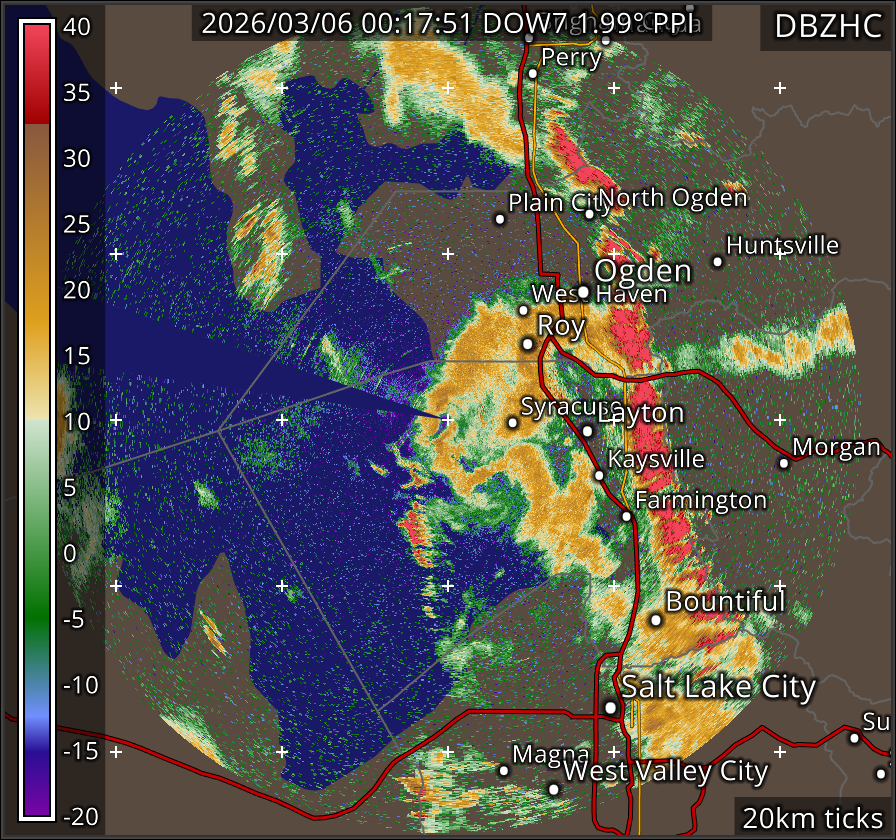Viewport: 896px width, 840px height.
Task: Click the Perry marker dot
Action: click(533, 73)
